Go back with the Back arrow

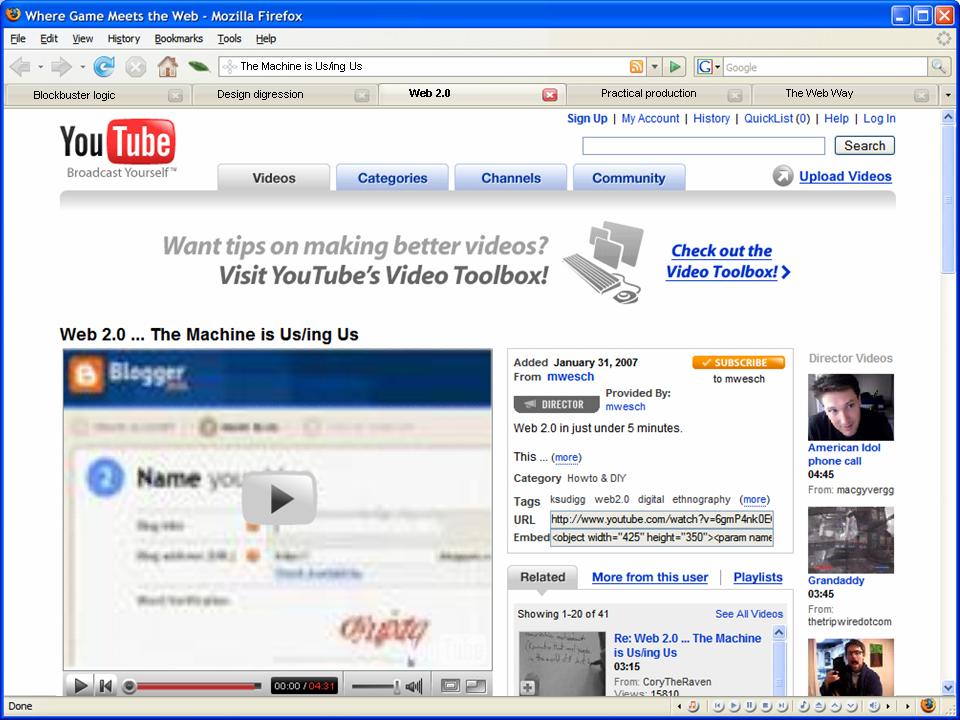(21, 66)
